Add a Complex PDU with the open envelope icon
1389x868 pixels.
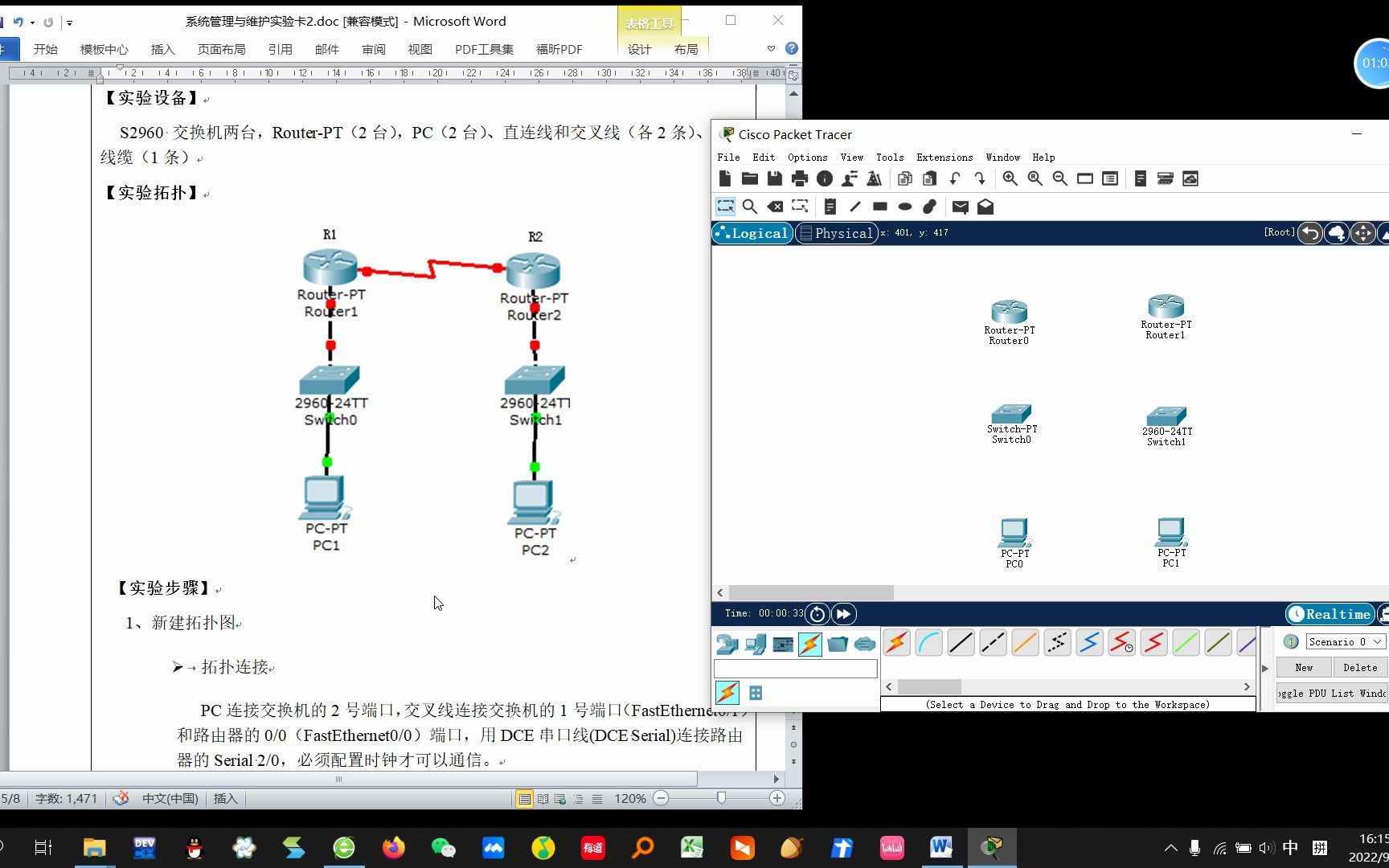[x=985, y=207]
